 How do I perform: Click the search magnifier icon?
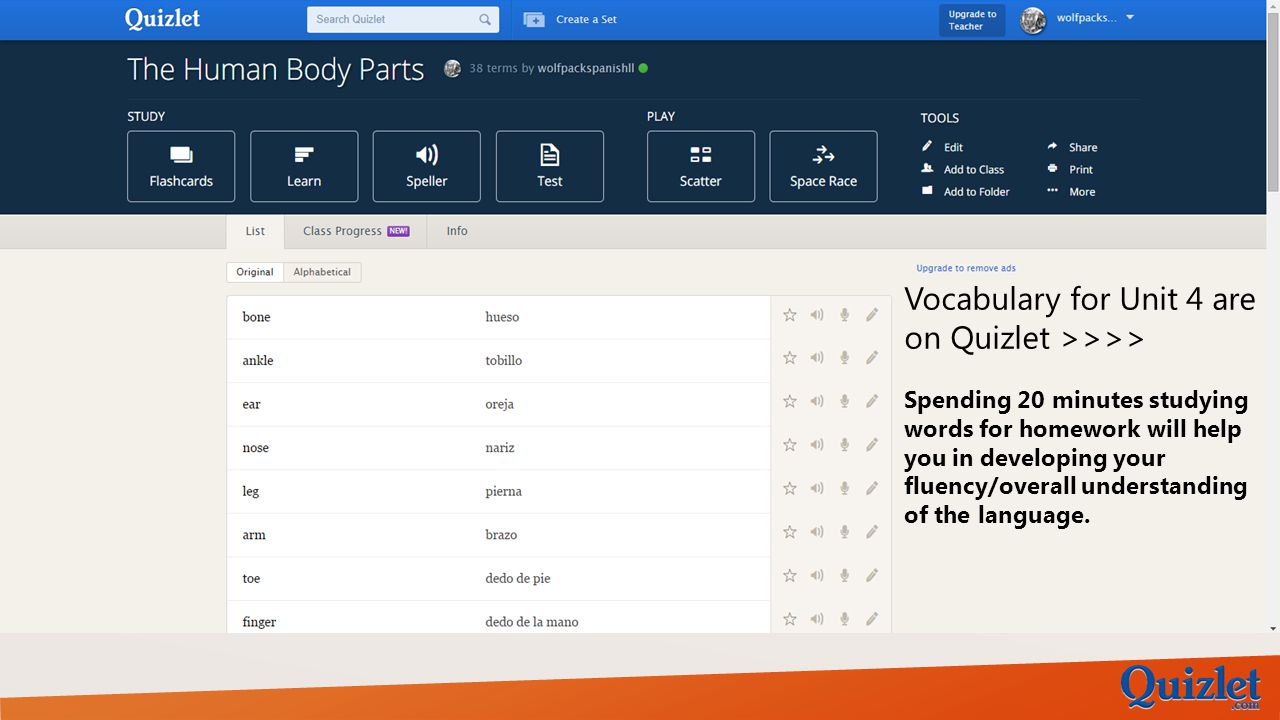point(485,19)
